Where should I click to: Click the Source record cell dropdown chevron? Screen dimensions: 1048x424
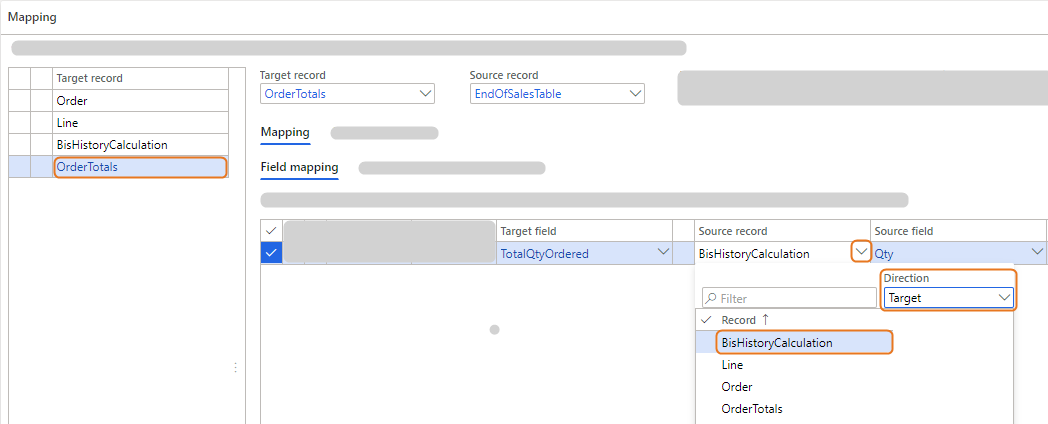click(x=860, y=252)
